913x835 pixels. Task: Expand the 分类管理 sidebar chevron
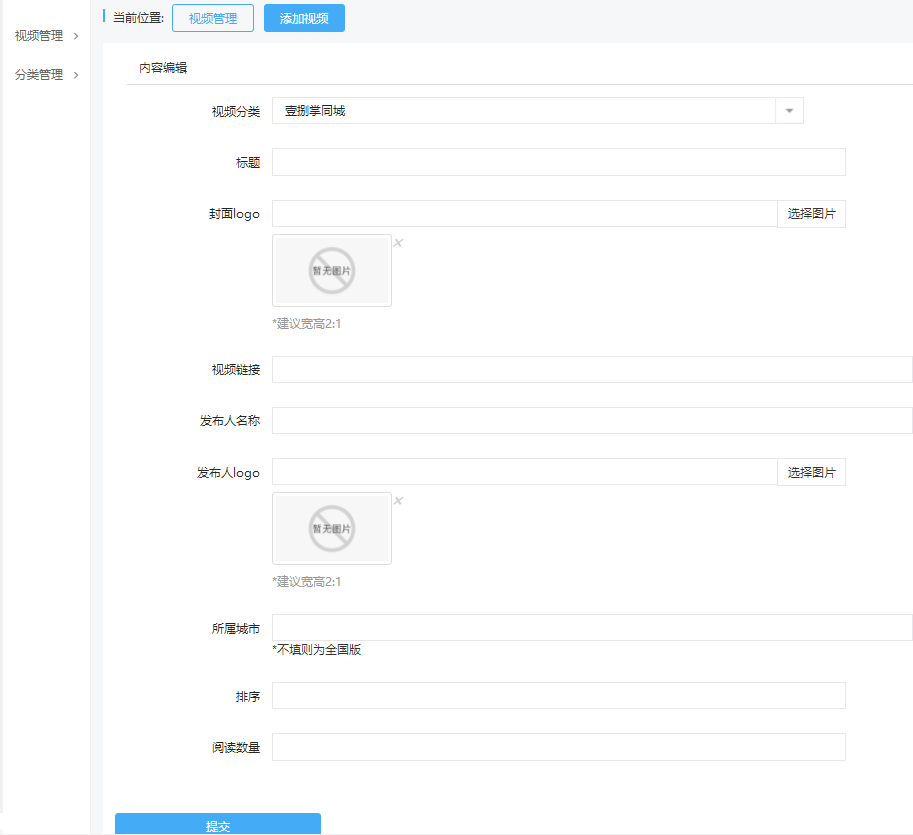76,75
